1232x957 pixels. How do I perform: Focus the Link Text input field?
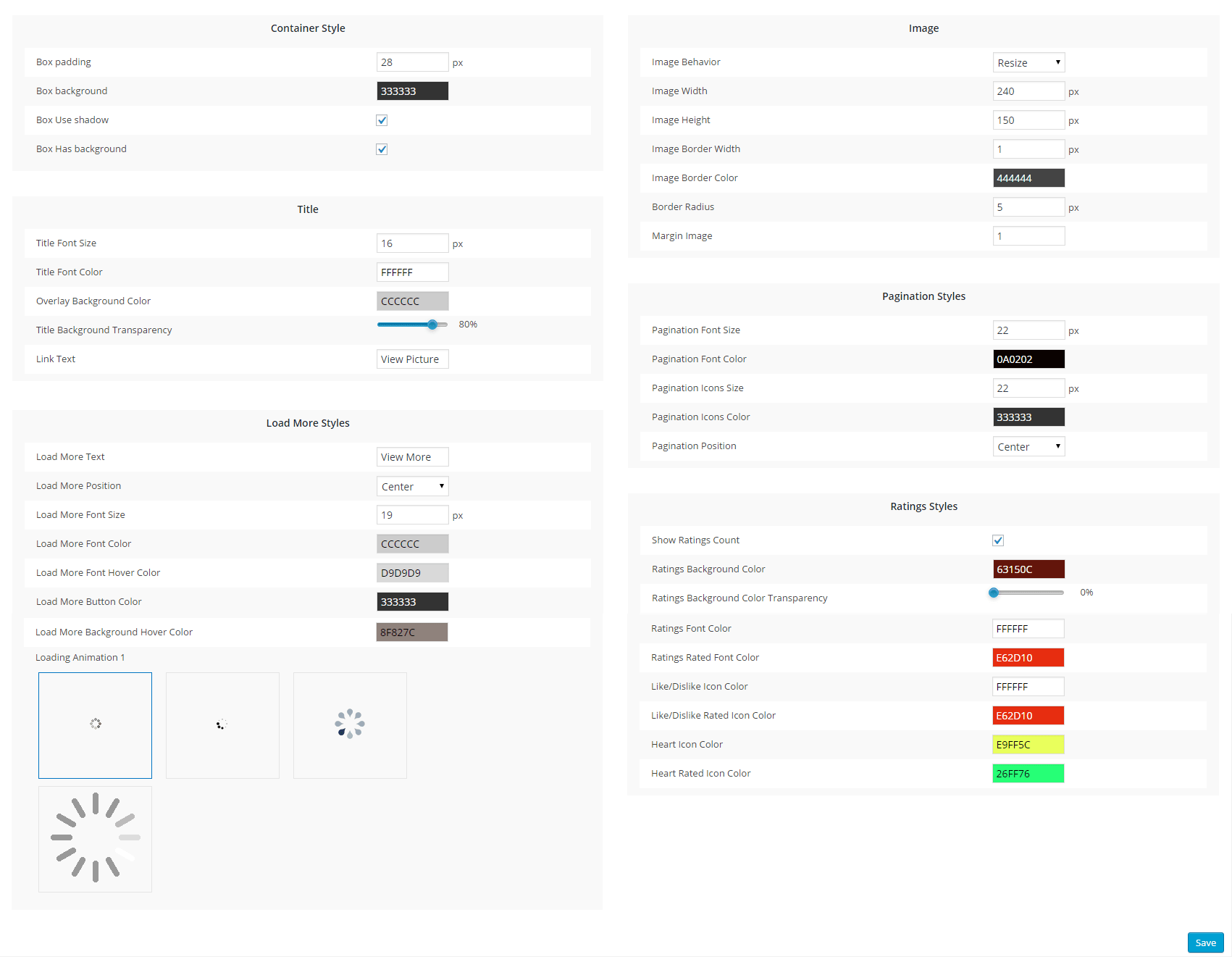tap(412, 359)
